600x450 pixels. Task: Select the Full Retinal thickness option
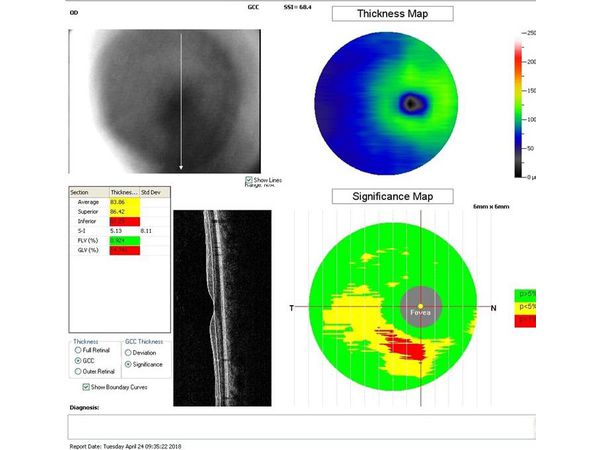coord(76,349)
